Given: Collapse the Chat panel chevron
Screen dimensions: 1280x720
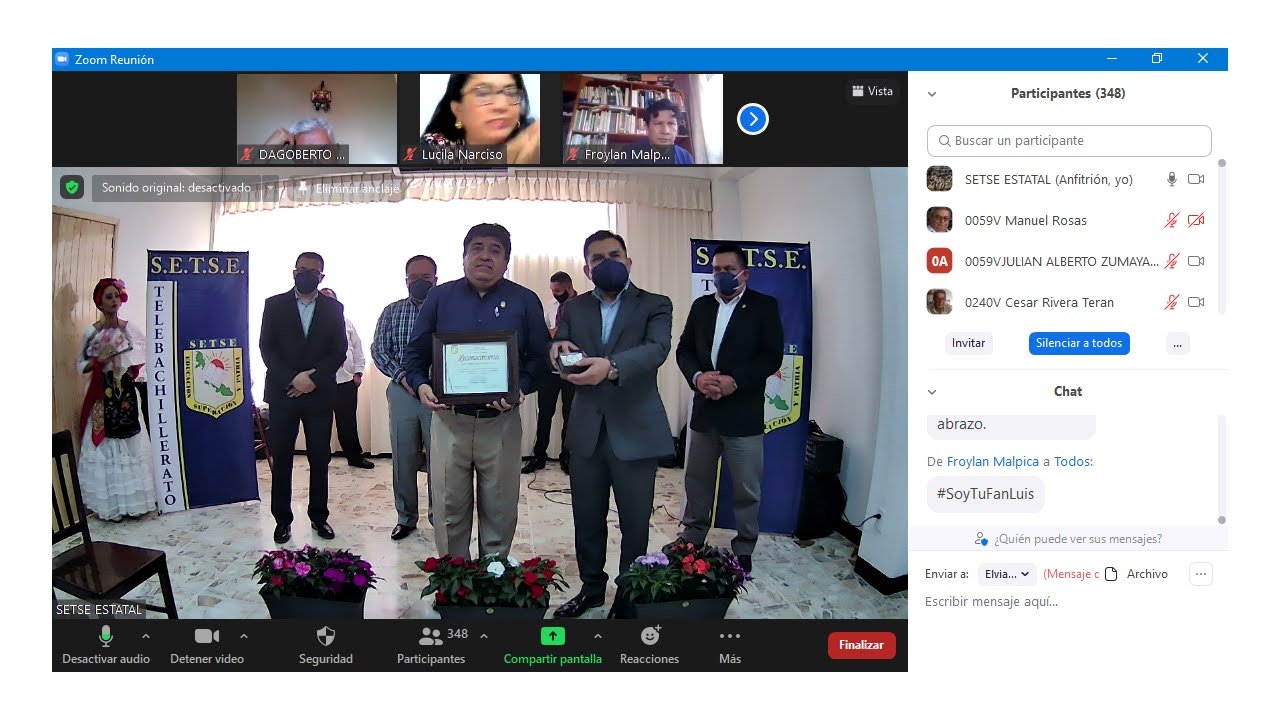Looking at the screenshot, I should [x=932, y=392].
